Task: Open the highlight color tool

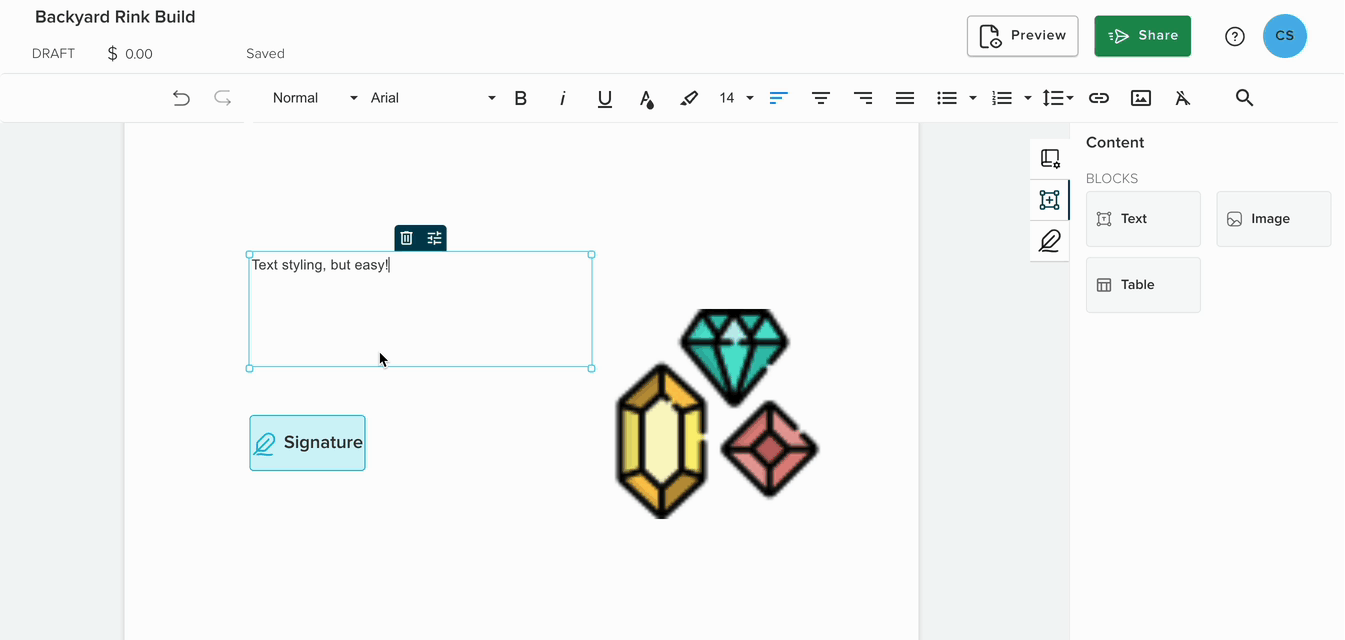Action: (x=689, y=98)
